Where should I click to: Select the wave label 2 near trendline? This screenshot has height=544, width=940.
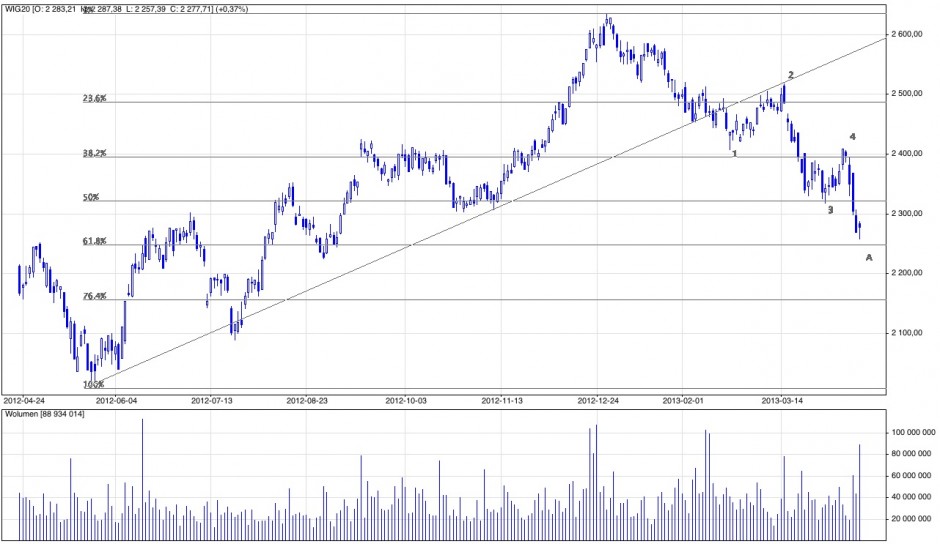coord(791,75)
